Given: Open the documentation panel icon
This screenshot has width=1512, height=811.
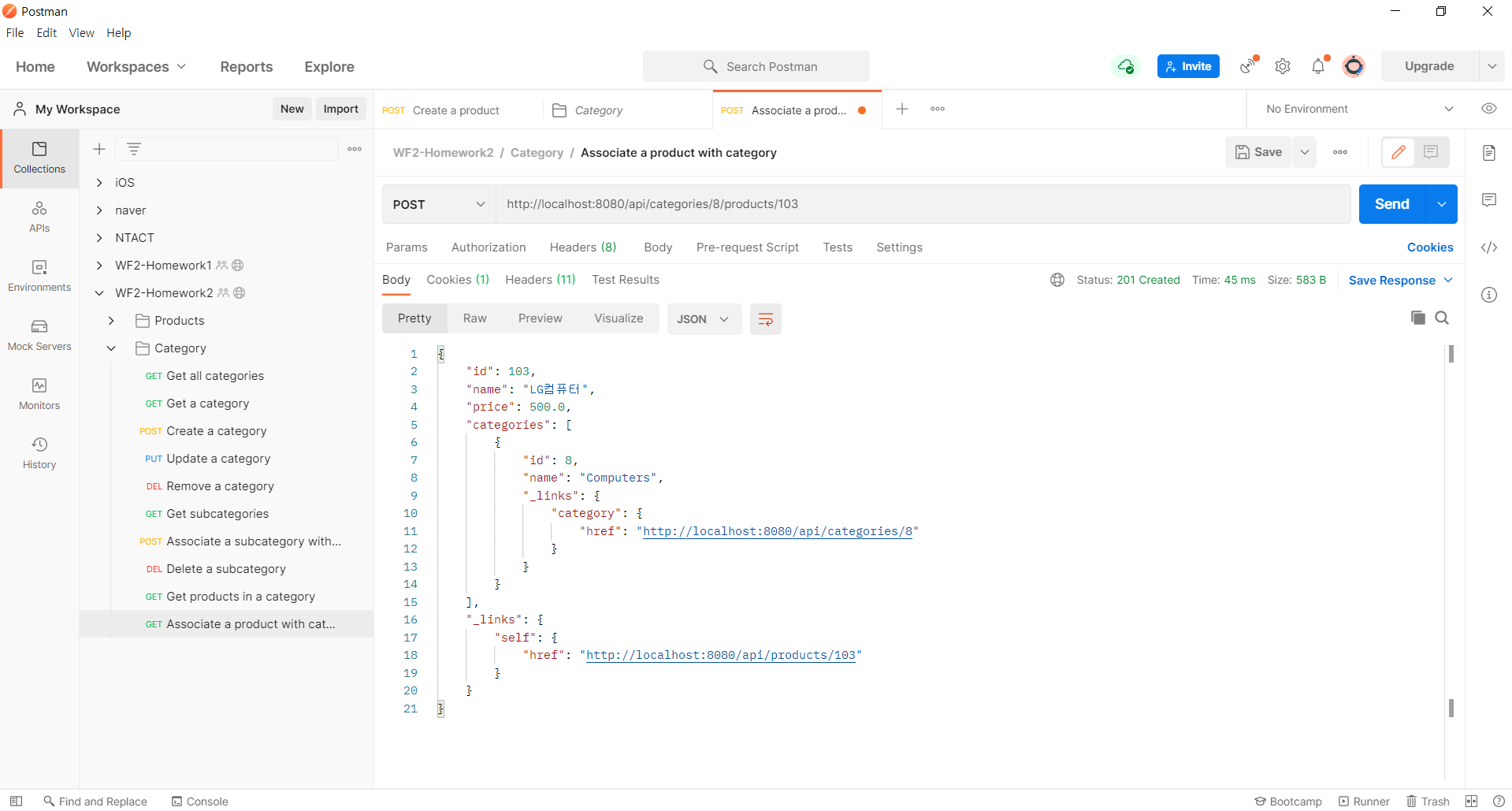Looking at the screenshot, I should [1488, 153].
